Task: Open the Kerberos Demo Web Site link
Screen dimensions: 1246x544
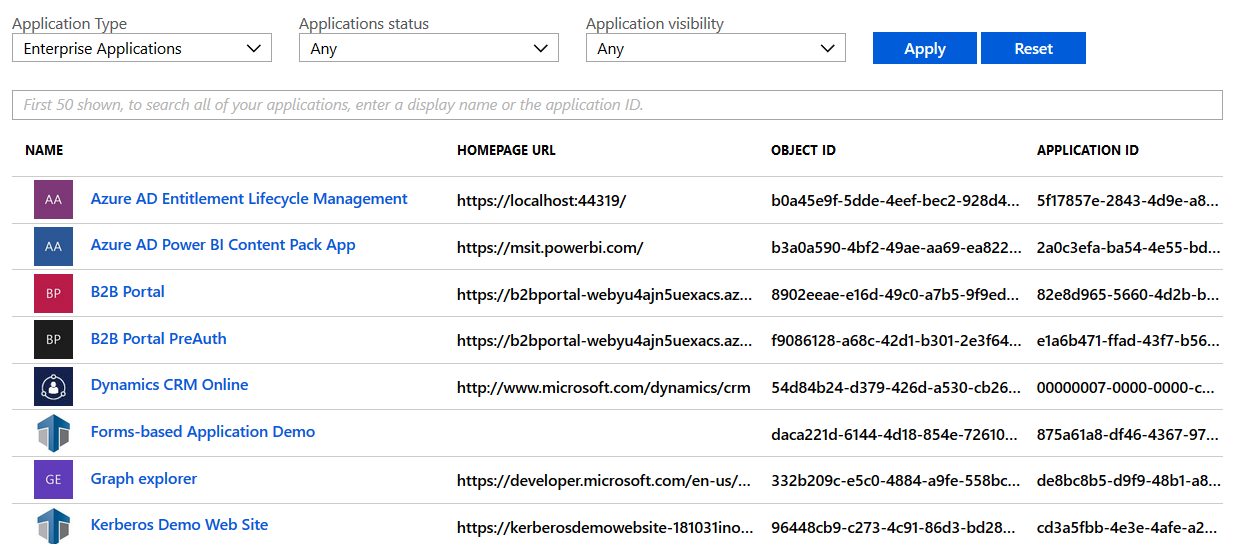Action: (180, 525)
